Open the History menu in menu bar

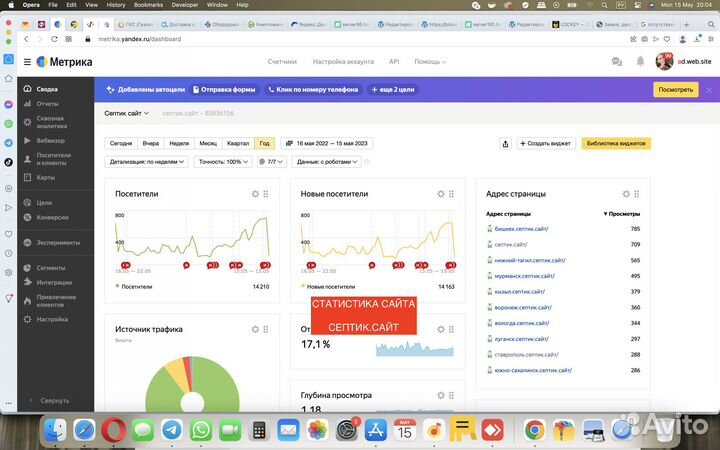tap(116, 5)
